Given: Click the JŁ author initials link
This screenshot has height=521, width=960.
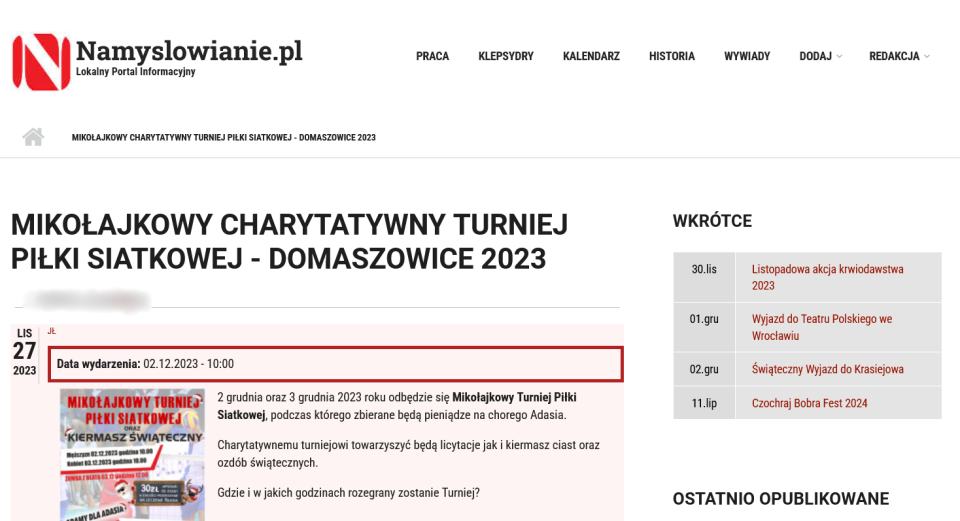Looking at the screenshot, I should (x=52, y=331).
